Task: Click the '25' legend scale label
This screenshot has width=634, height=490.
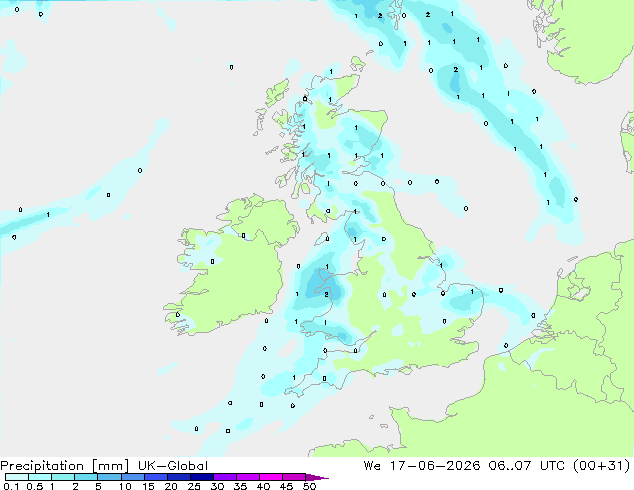Action: pyautogui.click(x=194, y=486)
